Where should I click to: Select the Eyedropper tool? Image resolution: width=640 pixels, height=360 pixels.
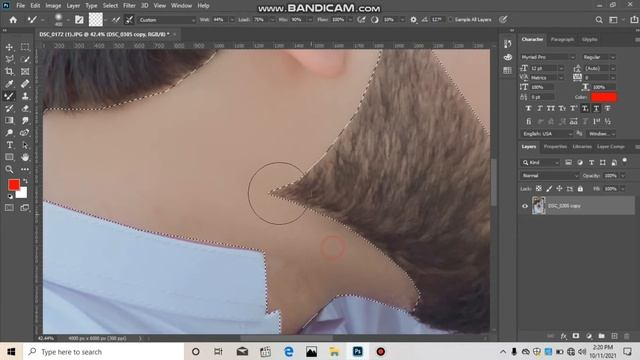click(x=9, y=84)
